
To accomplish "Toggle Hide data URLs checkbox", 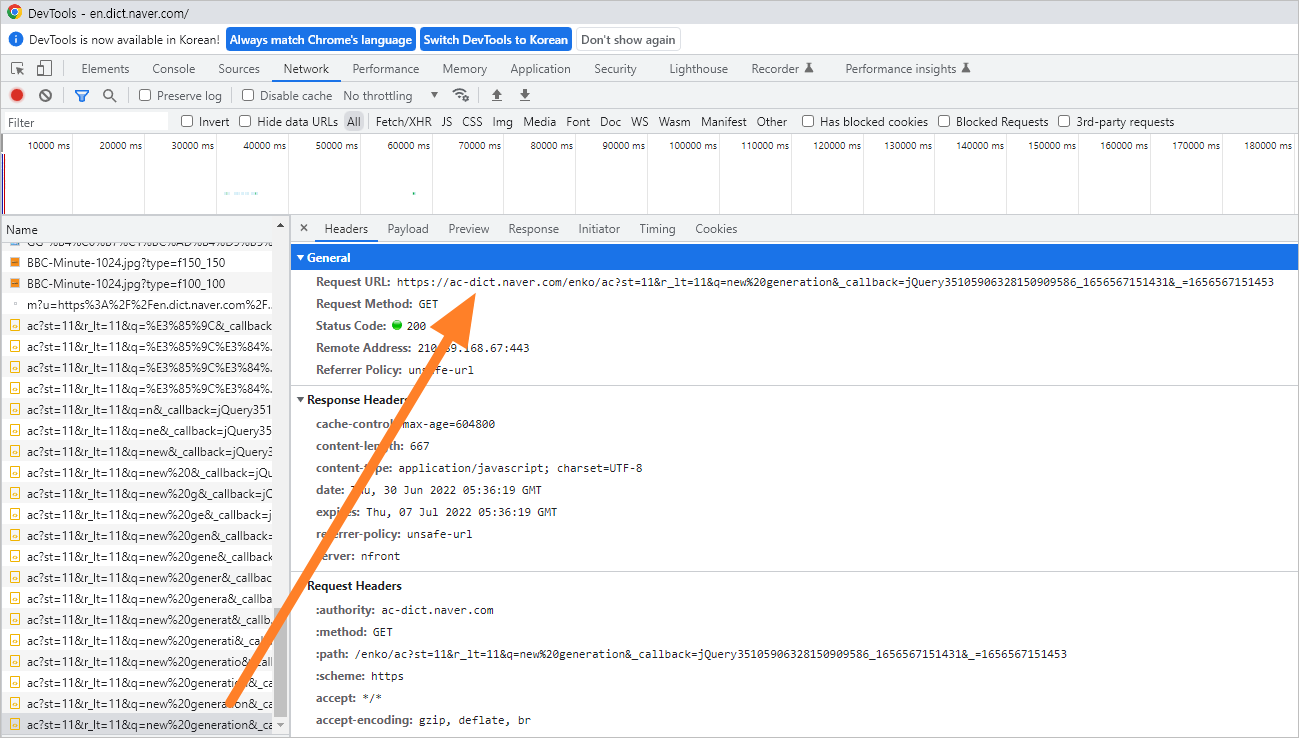I will (x=245, y=121).
